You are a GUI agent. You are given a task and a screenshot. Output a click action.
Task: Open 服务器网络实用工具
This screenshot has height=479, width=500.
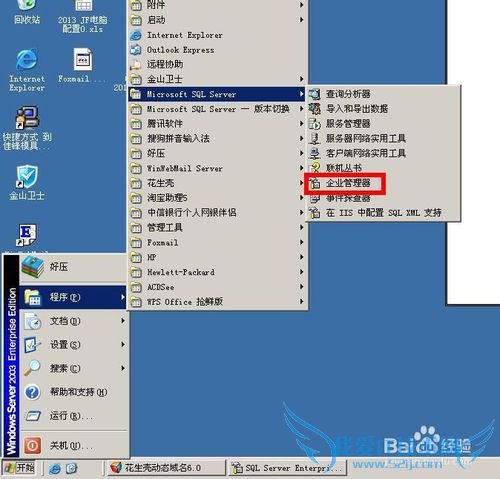[384, 138]
